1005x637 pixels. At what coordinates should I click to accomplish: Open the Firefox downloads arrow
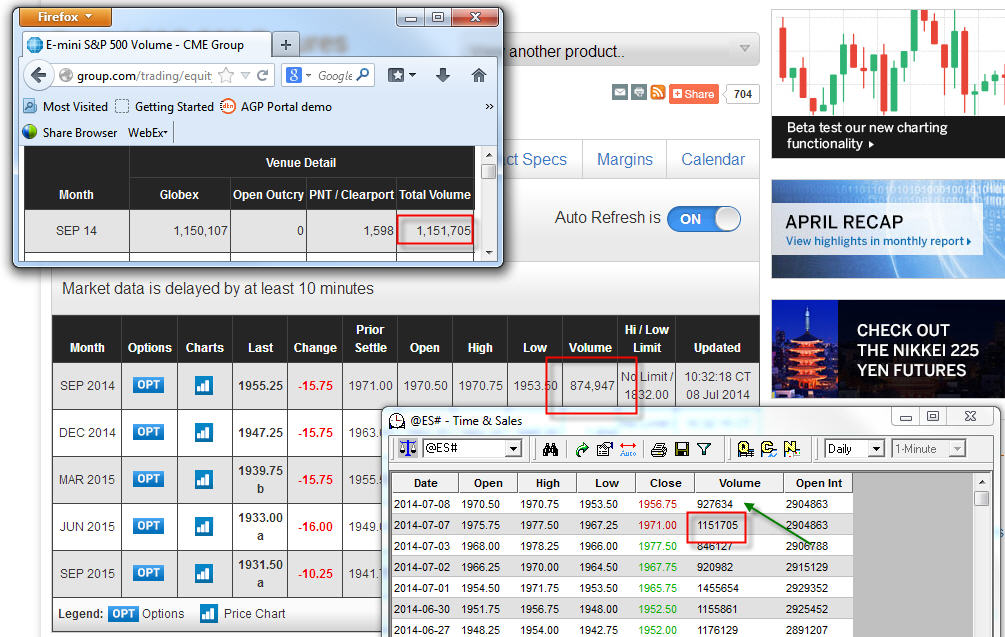[x=442, y=76]
